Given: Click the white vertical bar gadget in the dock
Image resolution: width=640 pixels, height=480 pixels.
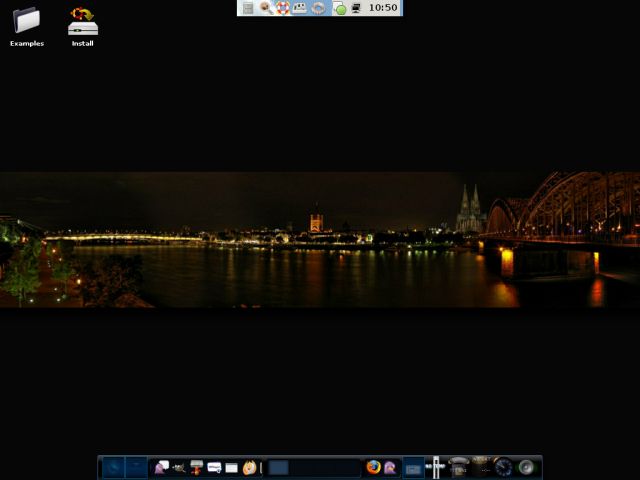Looking at the screenshot, I should (x=436, y=467).
